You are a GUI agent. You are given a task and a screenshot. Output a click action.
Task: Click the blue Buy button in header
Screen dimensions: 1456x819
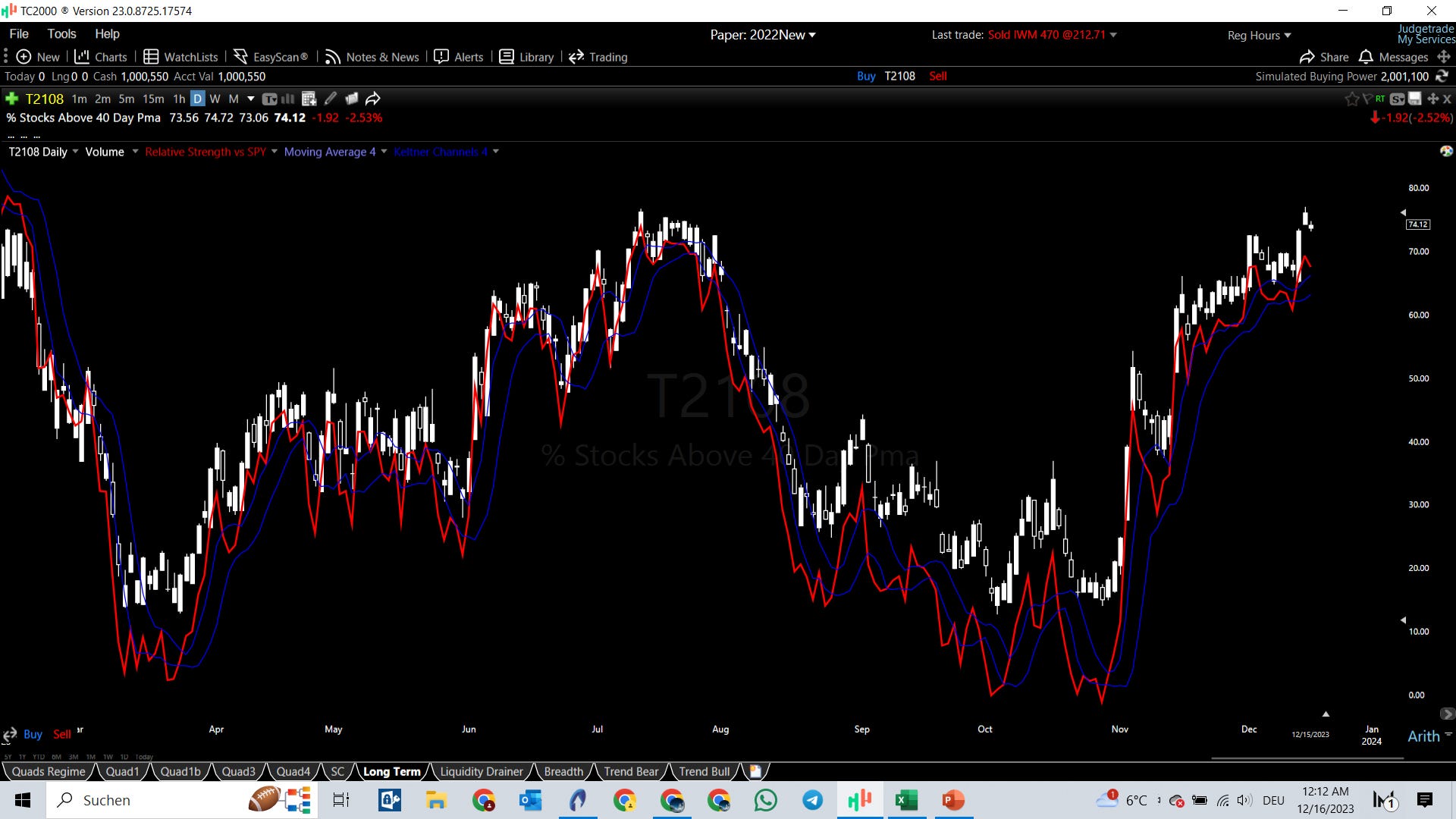point(866,76)
